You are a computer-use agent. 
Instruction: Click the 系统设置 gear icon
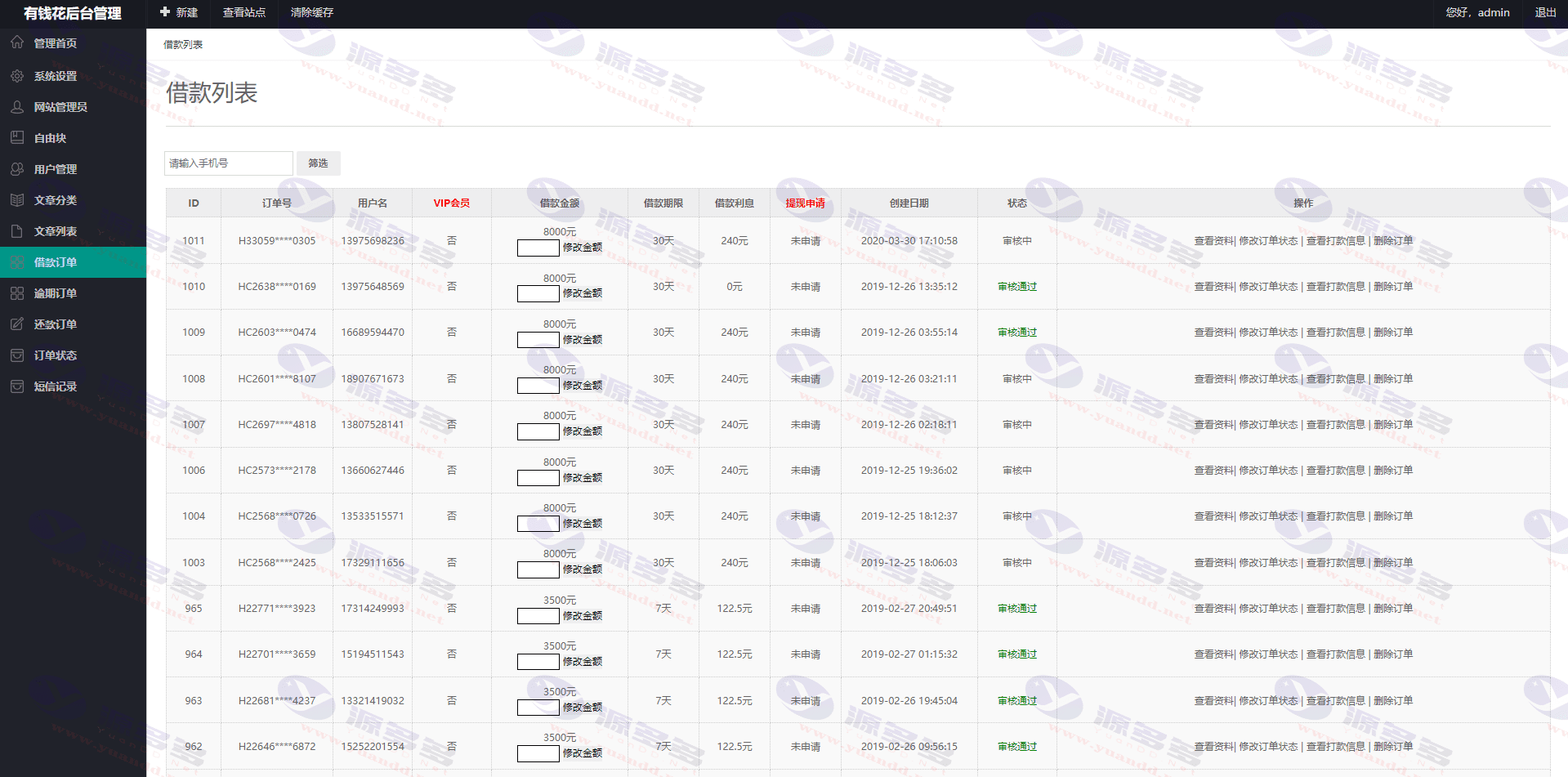tap(17, 76)
